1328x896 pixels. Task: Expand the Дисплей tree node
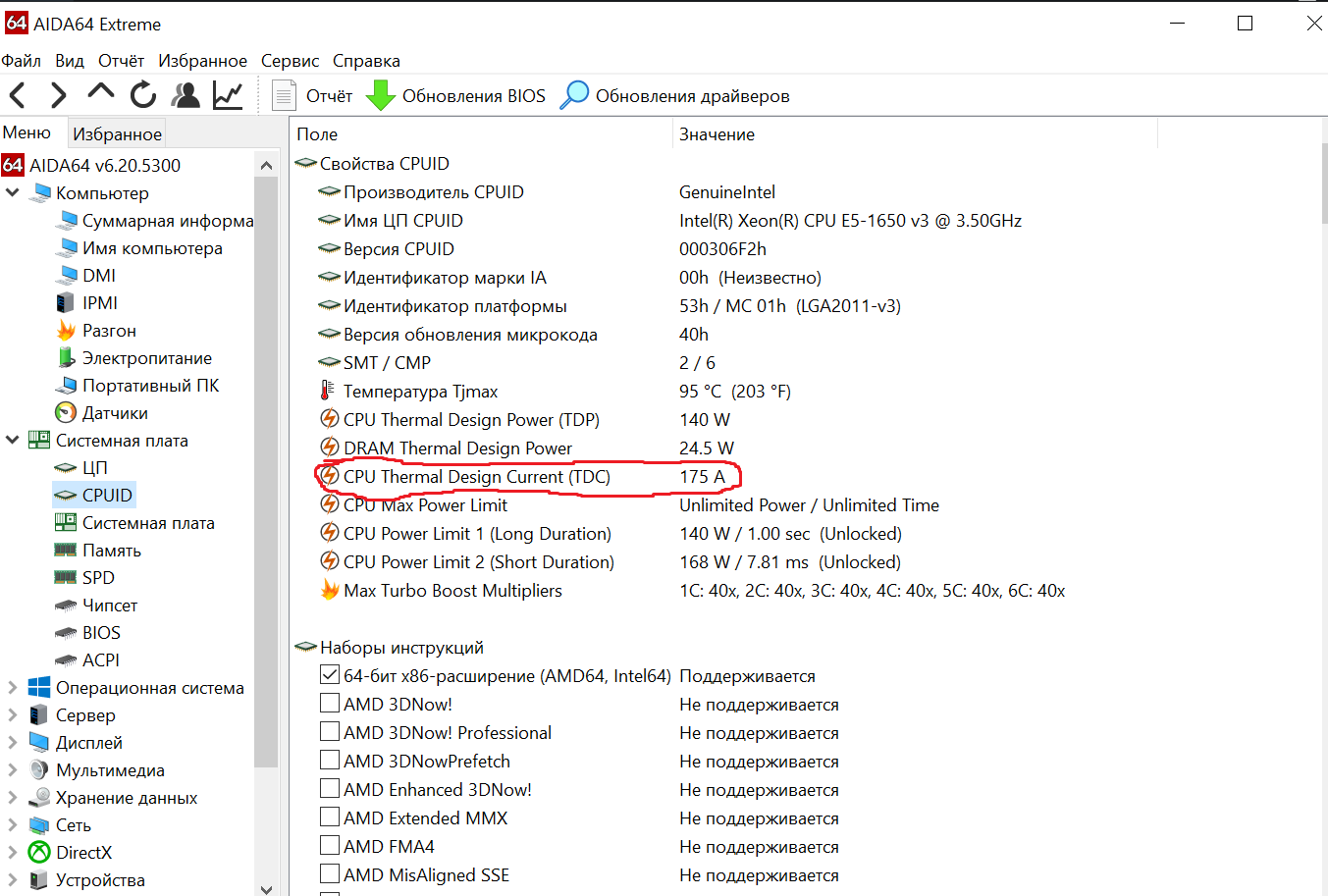pyautogui.click(x=13, y=743)
